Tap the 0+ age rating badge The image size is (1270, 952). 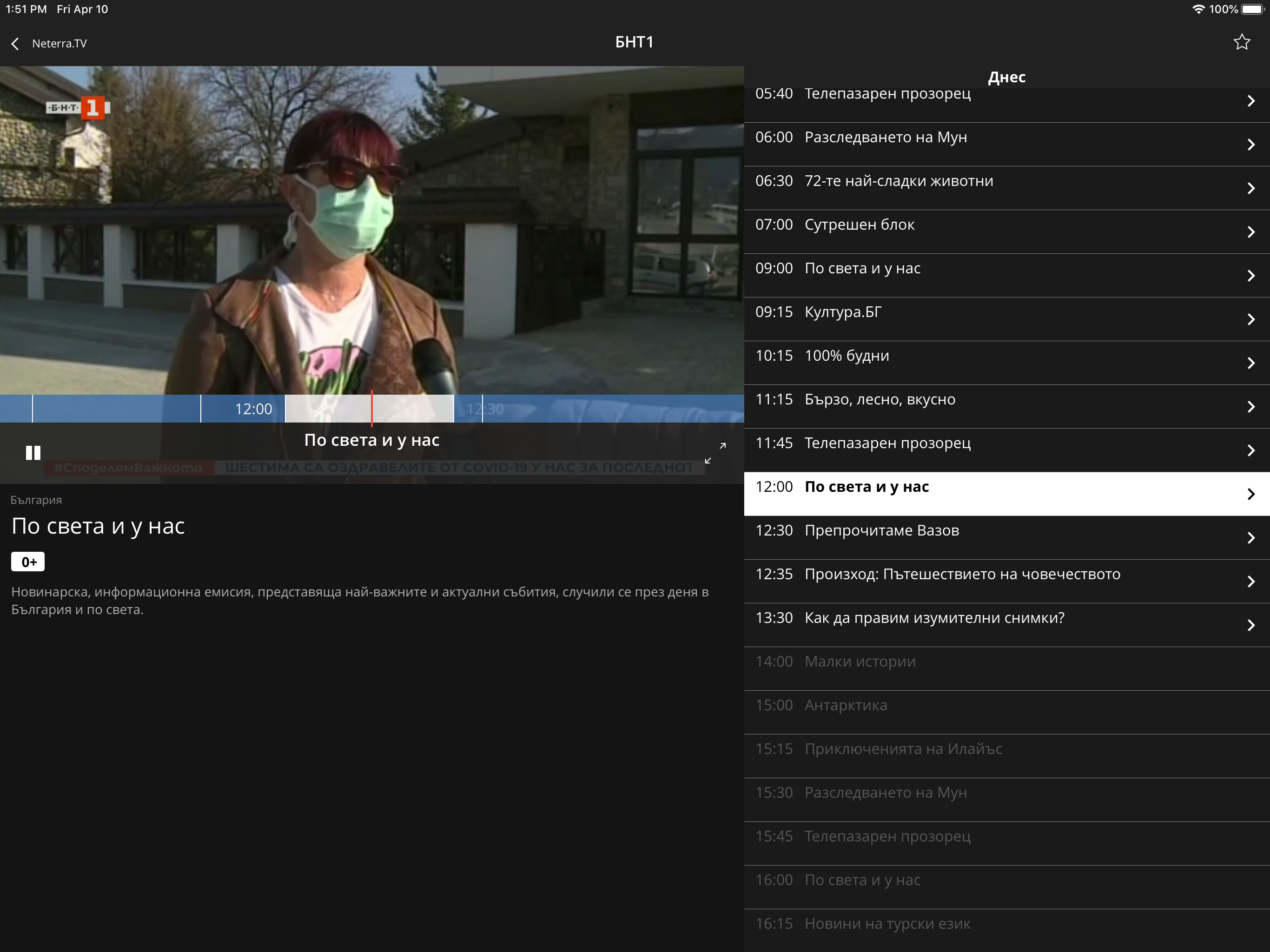[x=28, y=562]
